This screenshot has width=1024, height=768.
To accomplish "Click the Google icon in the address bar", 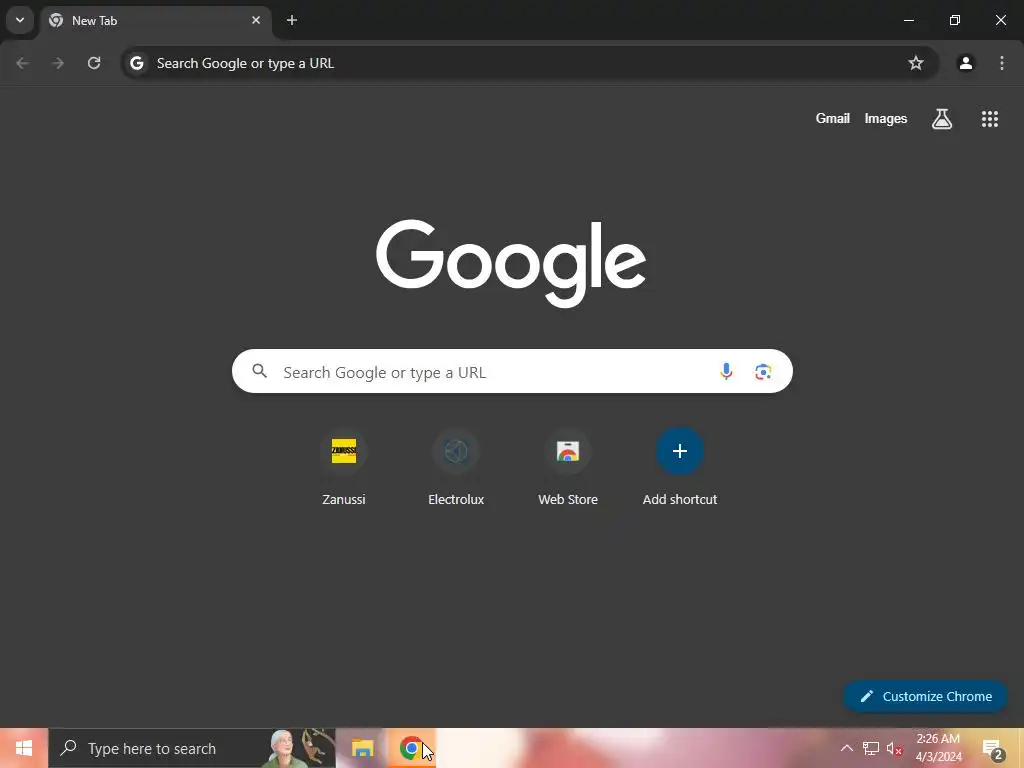I will click(136, 63).
